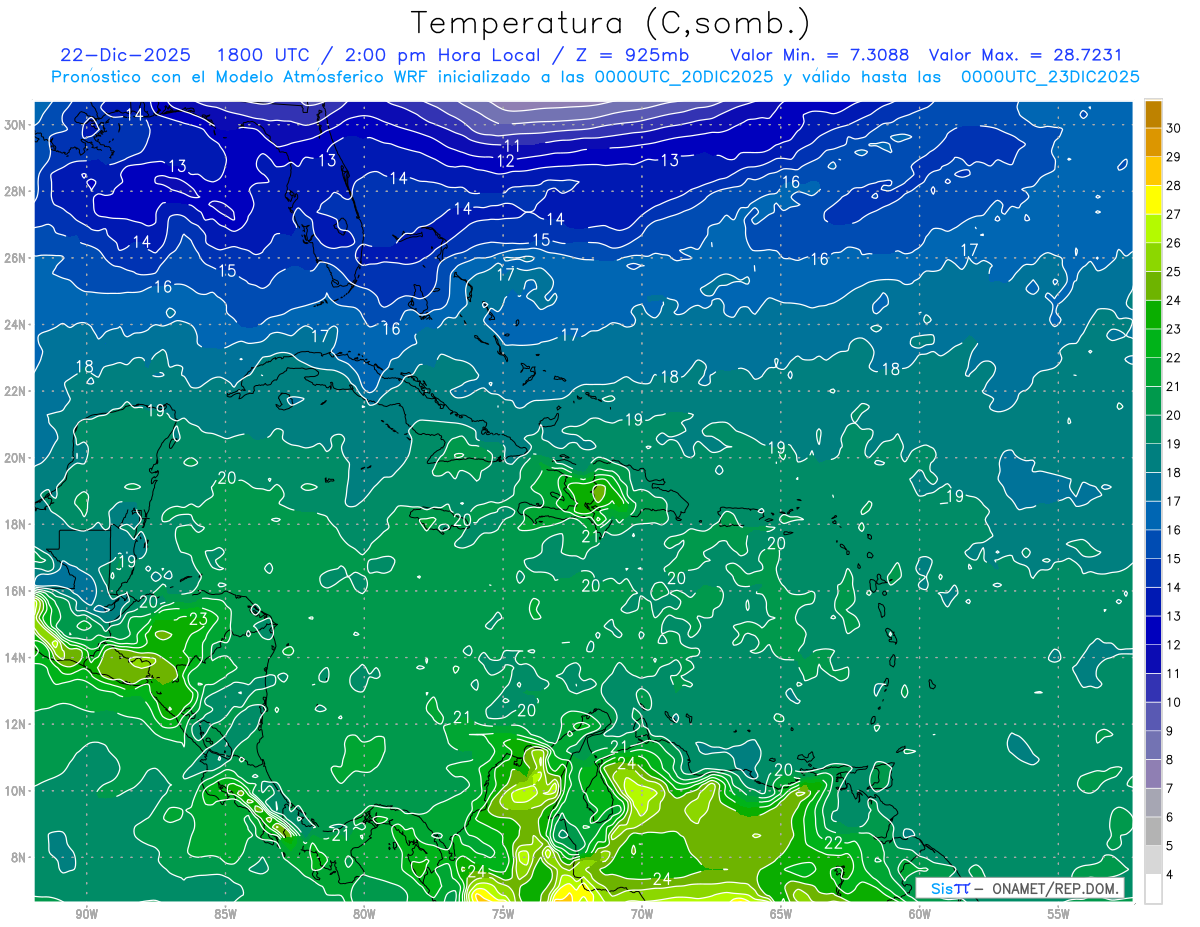Viewport: 1200px width, 927px height.
Task: Click the '20' value on the color scale
Action: click(x=1174, y=415)
